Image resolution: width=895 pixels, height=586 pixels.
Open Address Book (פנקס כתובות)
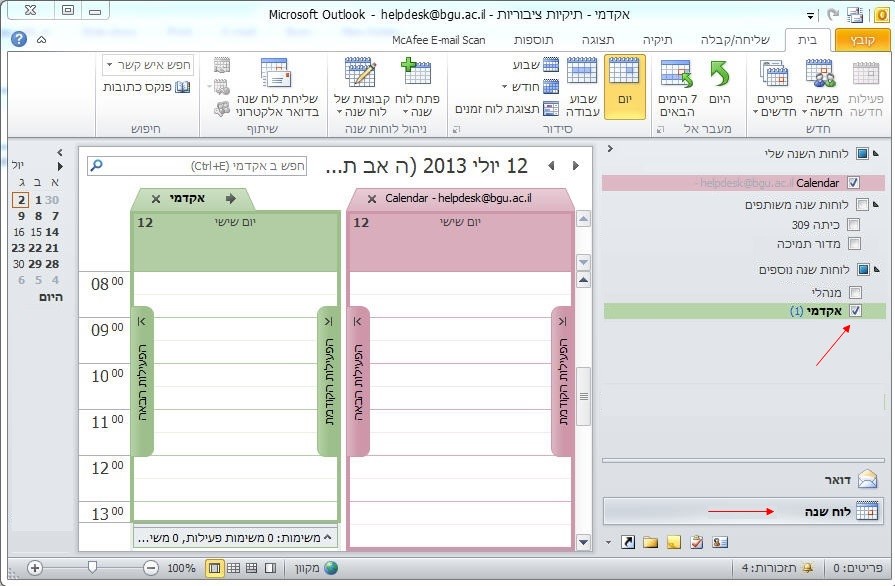pos(147,87)
